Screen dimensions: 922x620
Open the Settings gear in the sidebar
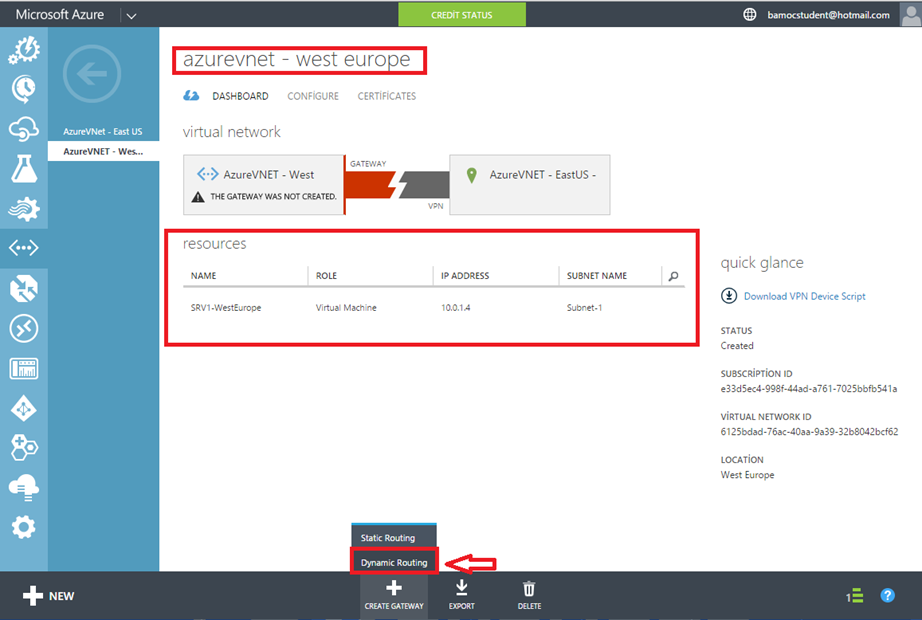[x=24, y=527]
